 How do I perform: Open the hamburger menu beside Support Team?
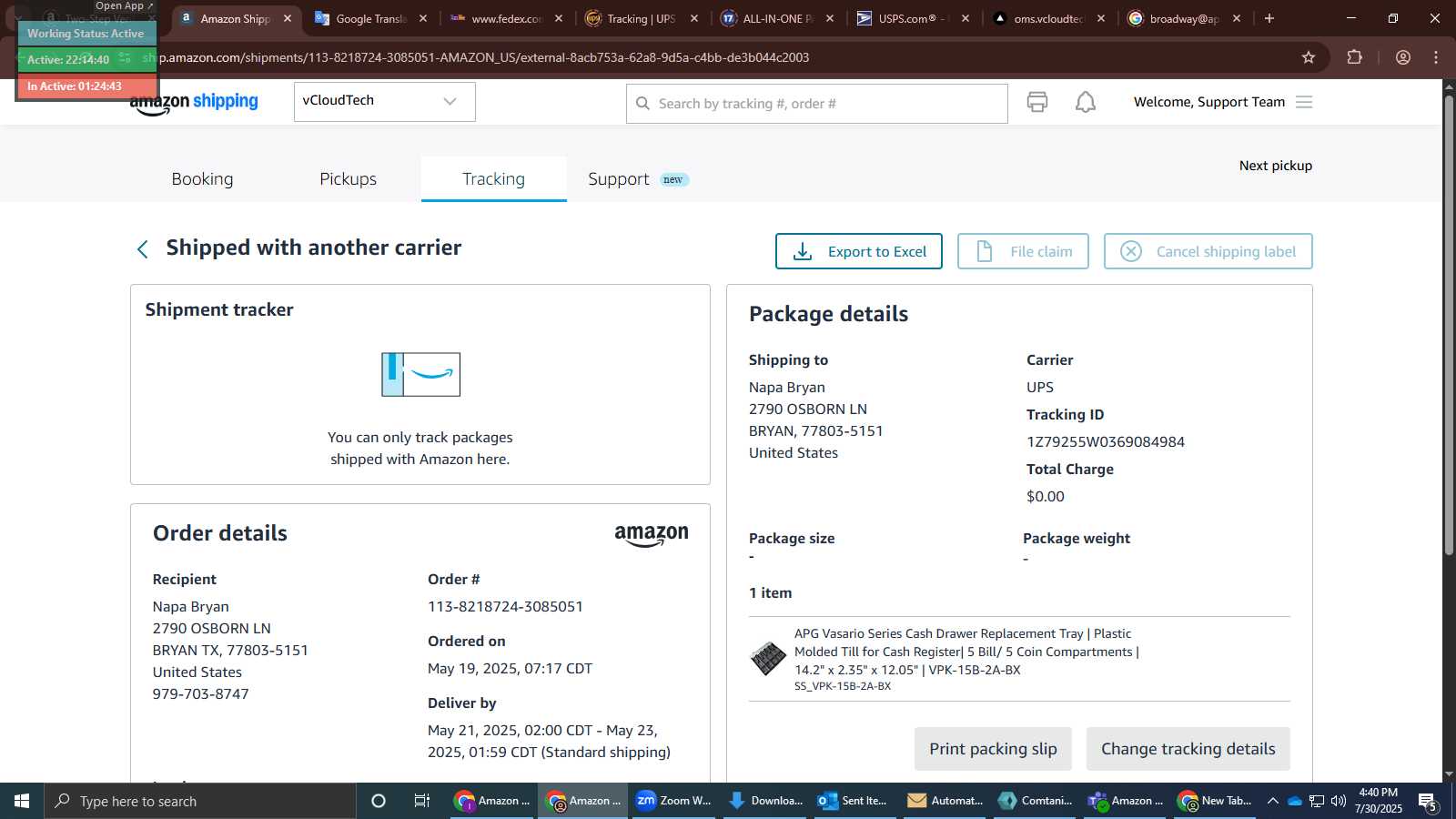click(x=1304, y=102)
